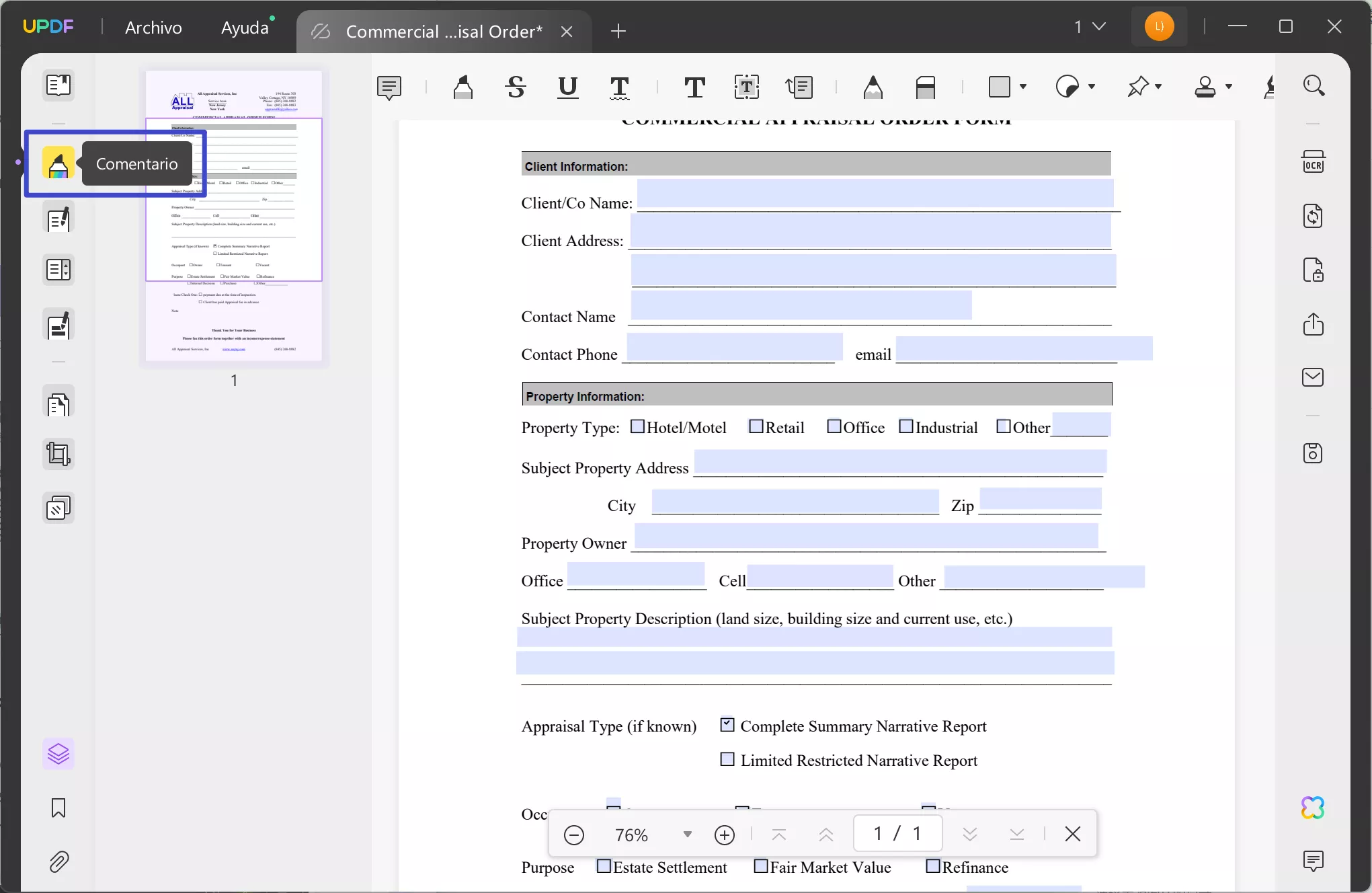1372x893 pixels.
Task: Check the Estate Settlement purpose box
Action: (x=604, y=866)
